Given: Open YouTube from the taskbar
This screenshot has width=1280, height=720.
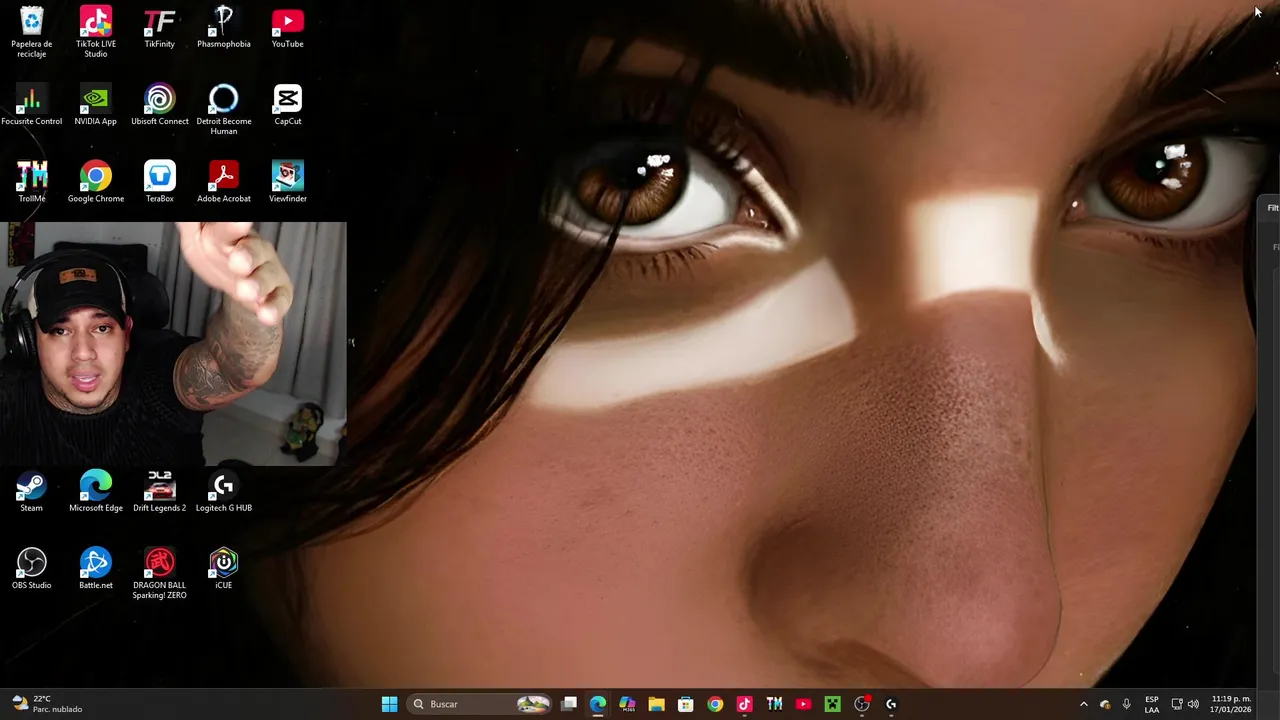Looking at the screenshot, I should [803, 704].
